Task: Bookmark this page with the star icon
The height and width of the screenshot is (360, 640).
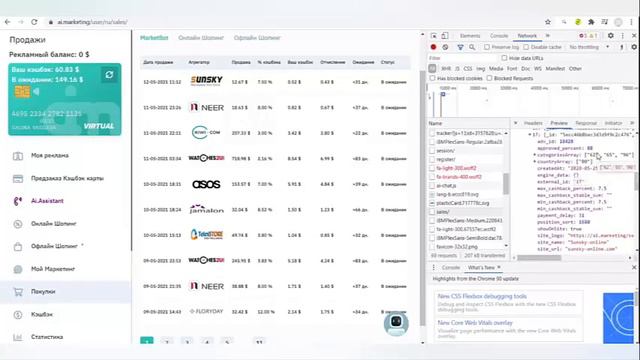Action: 548,22
